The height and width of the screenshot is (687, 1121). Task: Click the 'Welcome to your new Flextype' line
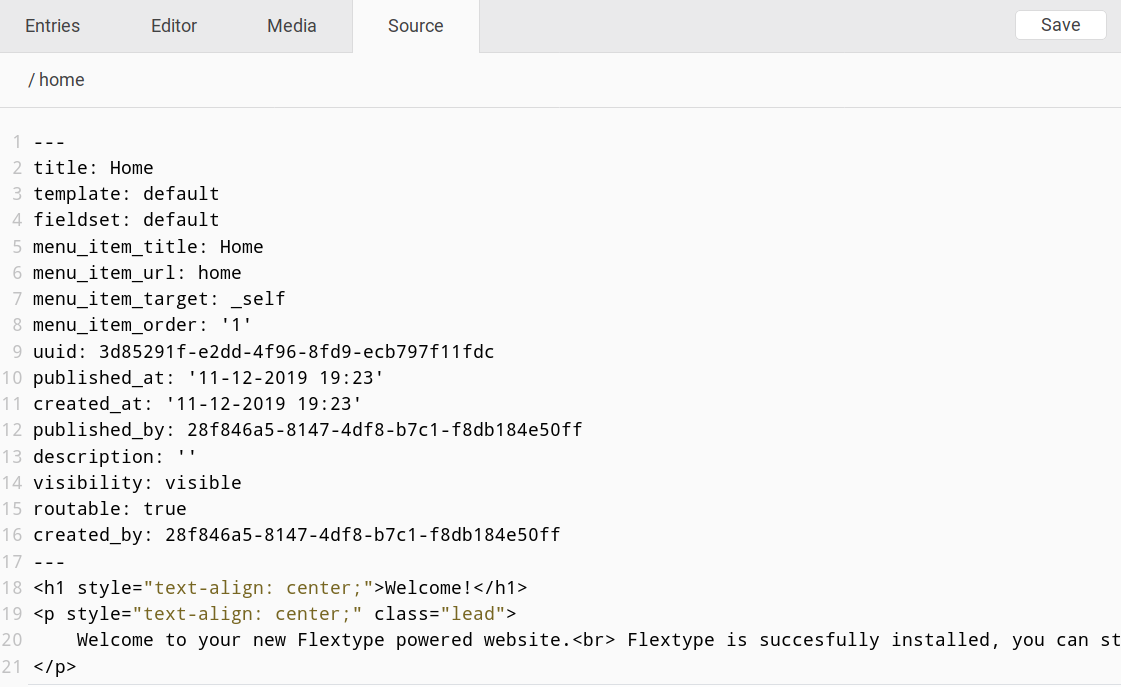[598, 640]
